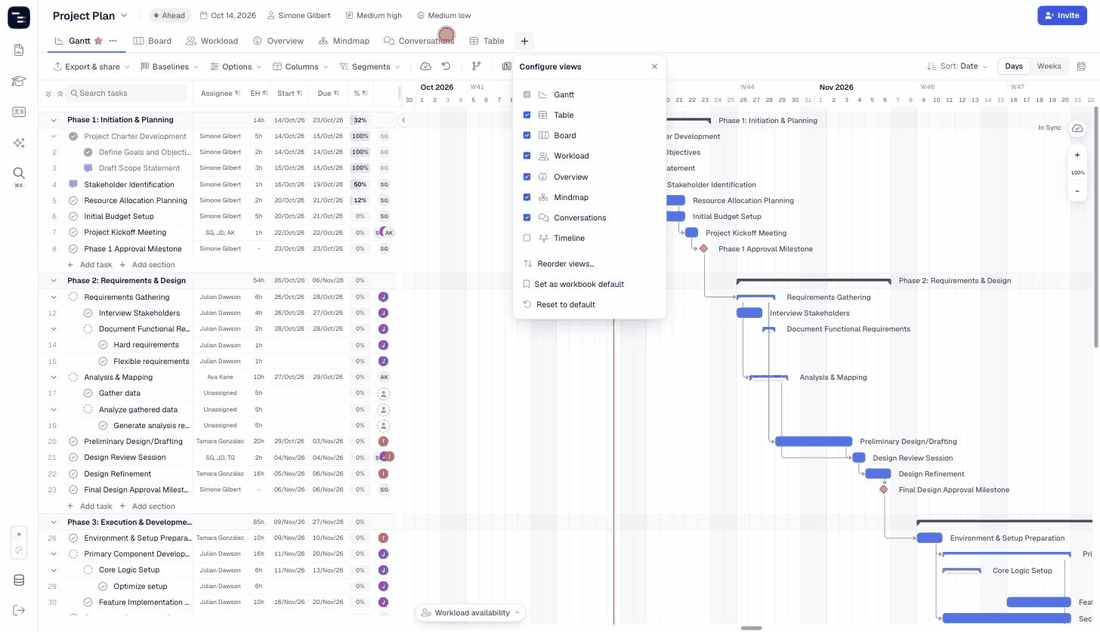
Task: Open Export & share dropdown
Action: coord(91,67)
